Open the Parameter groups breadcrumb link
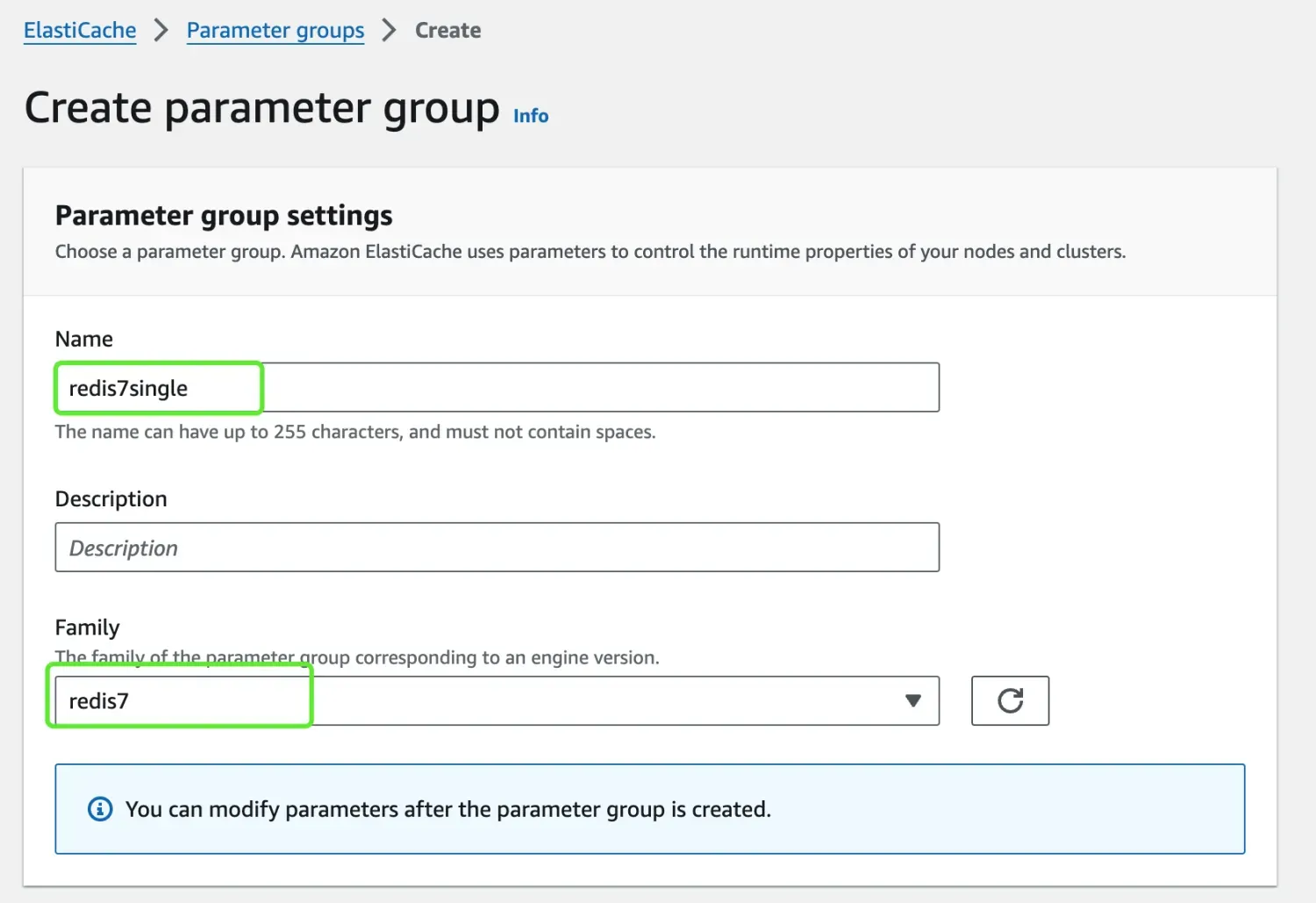The width and height of the screenshot is (1316, 903). coord(275,31)
